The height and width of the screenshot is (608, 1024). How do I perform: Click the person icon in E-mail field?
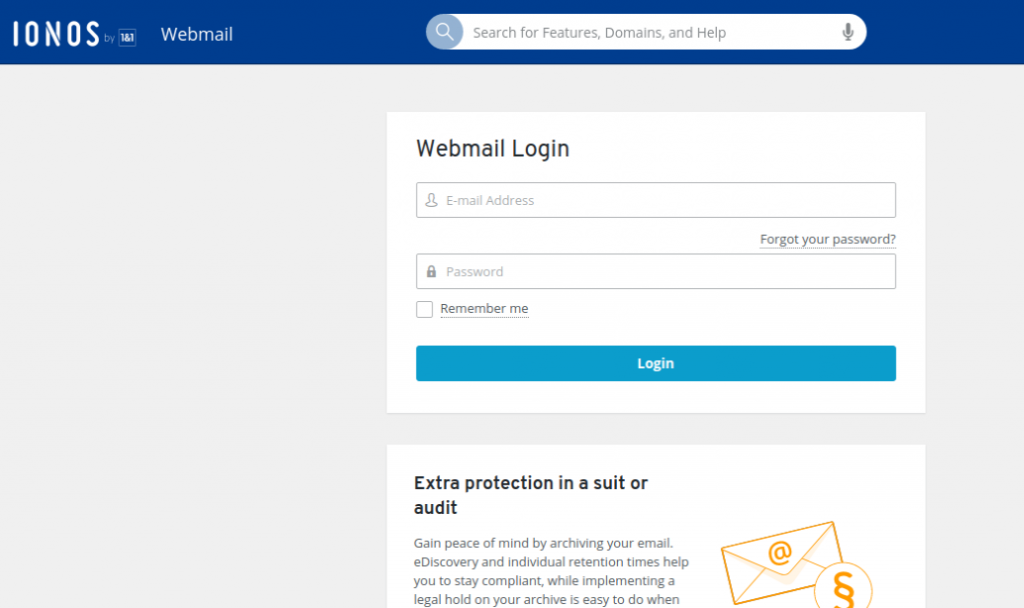(431, 200)
